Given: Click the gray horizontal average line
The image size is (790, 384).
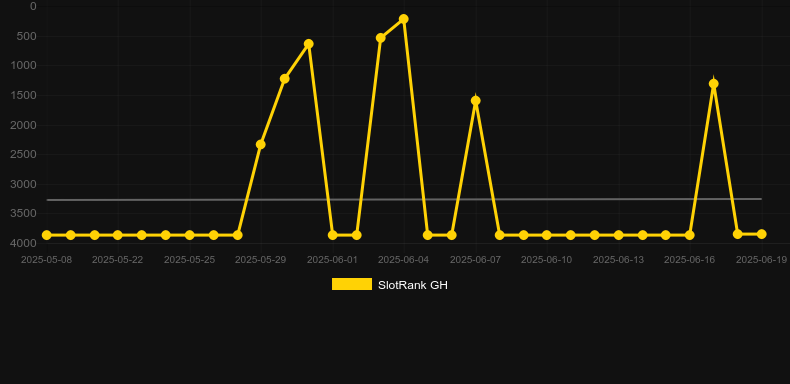Looking at the screenshot, I should click(x=404, y=200).
